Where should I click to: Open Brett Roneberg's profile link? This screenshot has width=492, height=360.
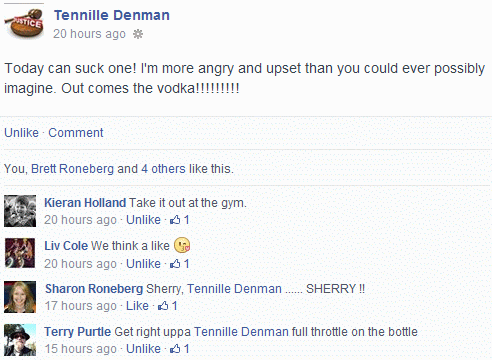tap(72, 169)
